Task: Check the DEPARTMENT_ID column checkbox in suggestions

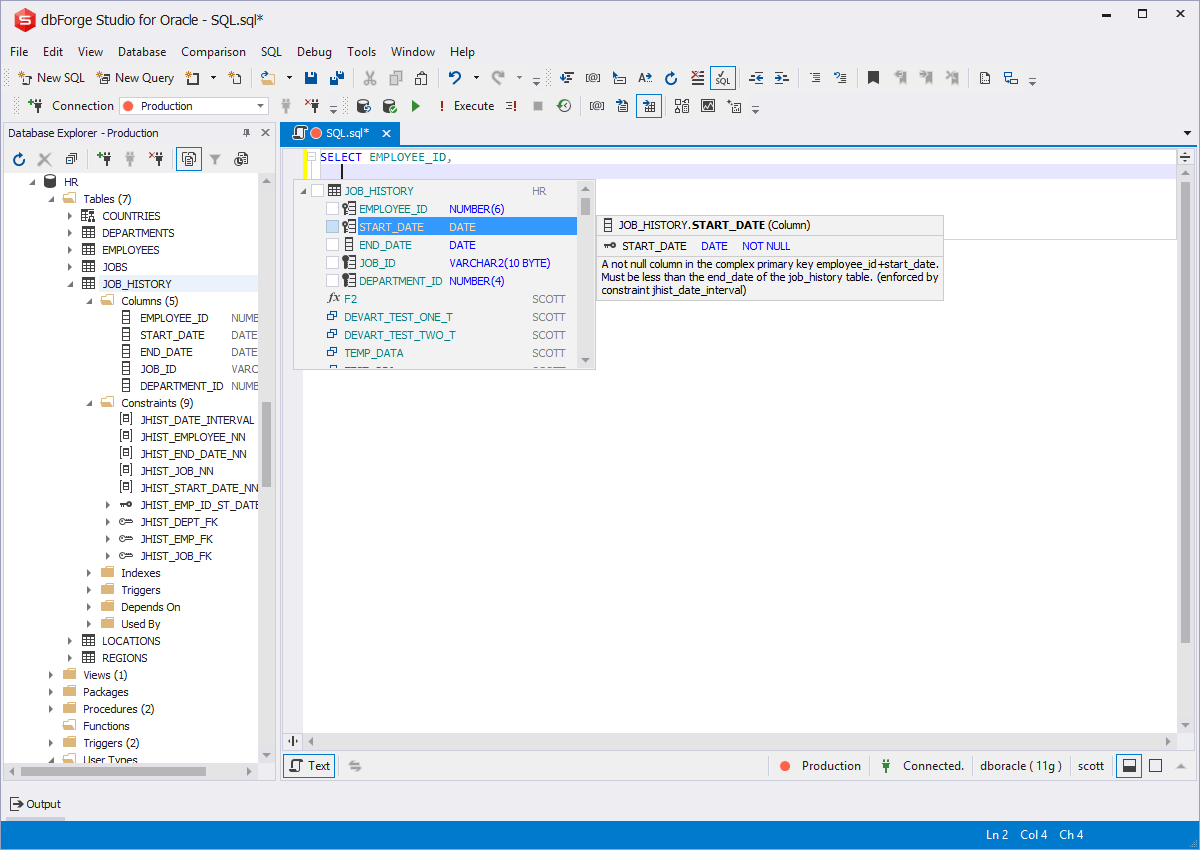Action: coord(333,281)
